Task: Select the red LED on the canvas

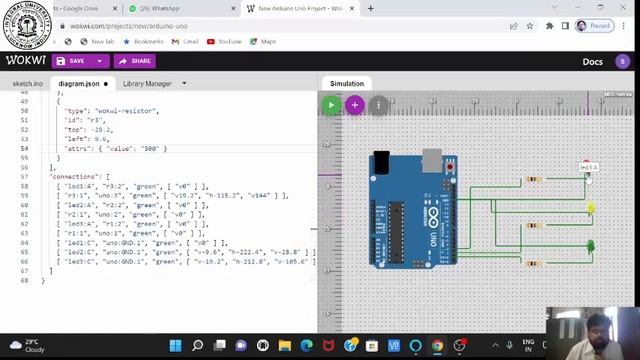Action: coord(587,163)
